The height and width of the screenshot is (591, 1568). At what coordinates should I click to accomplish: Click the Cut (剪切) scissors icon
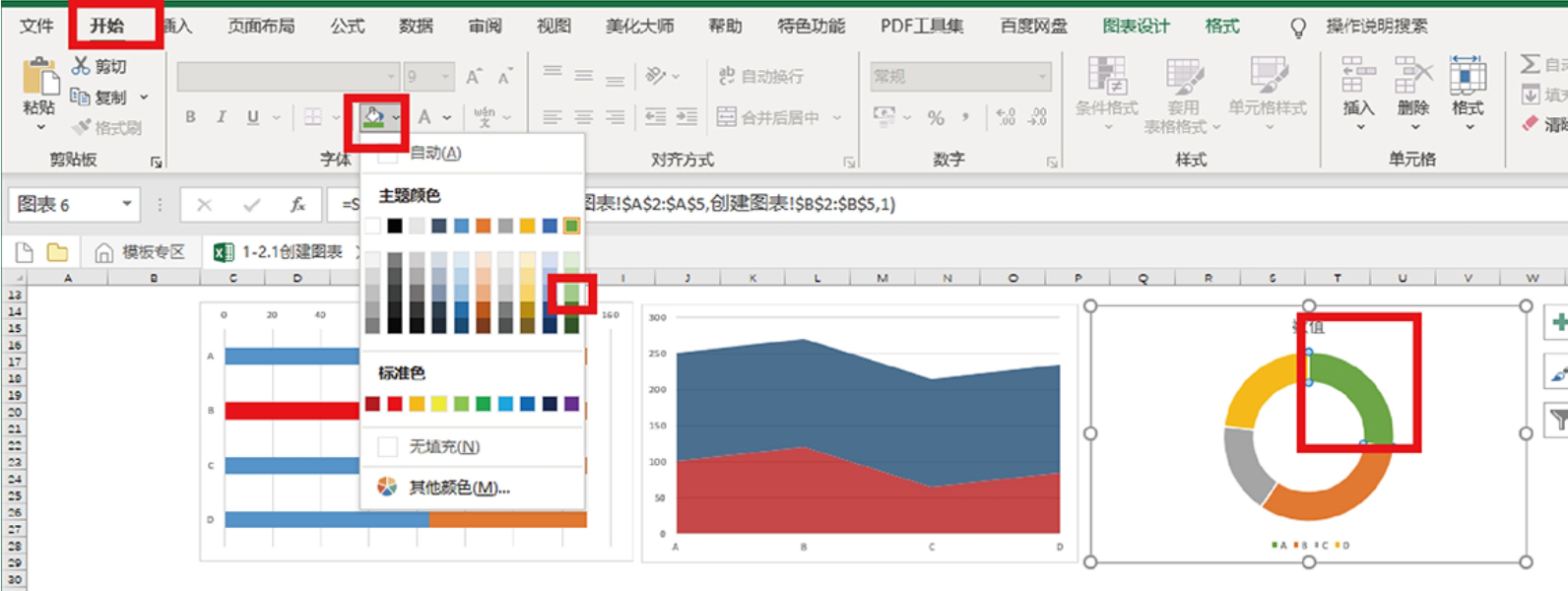[81, 66]
